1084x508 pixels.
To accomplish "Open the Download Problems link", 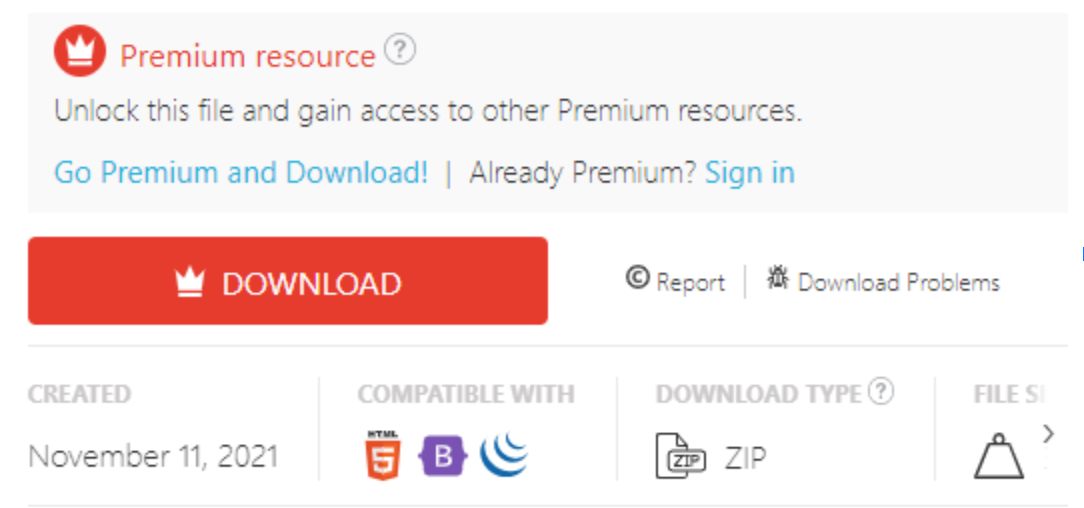I will pos(899,283).
